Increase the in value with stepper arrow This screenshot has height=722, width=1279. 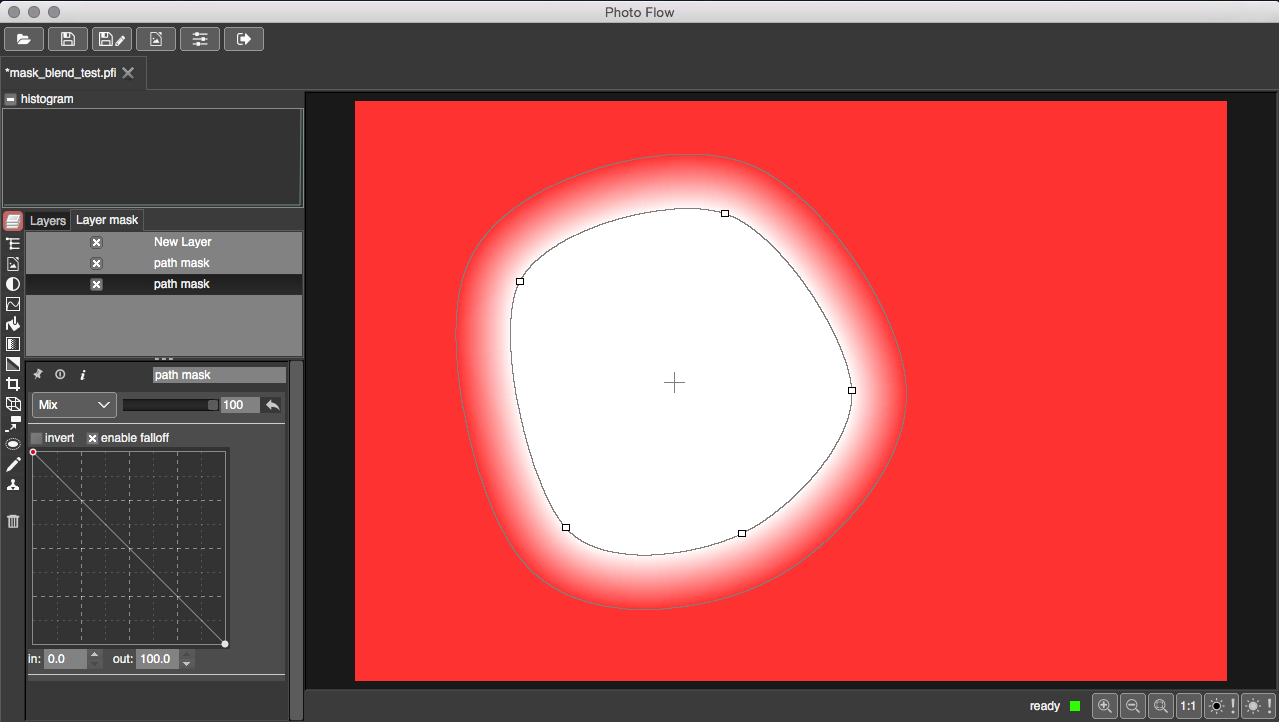95,655
